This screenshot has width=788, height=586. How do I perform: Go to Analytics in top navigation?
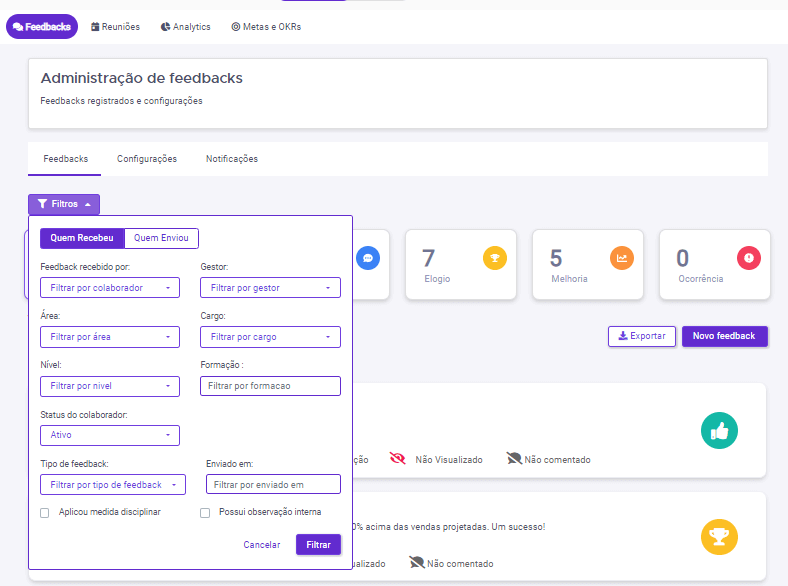[x=185, y=27]
